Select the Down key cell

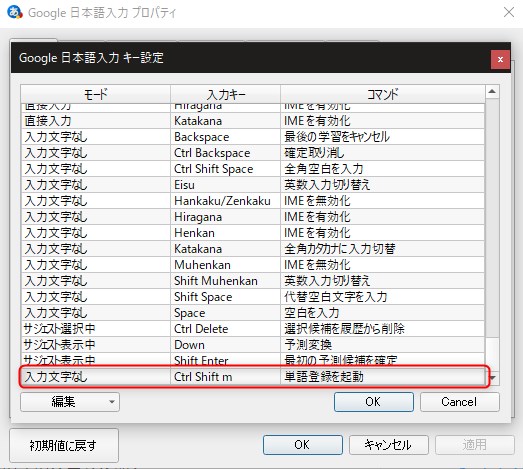tap(225, 345)
